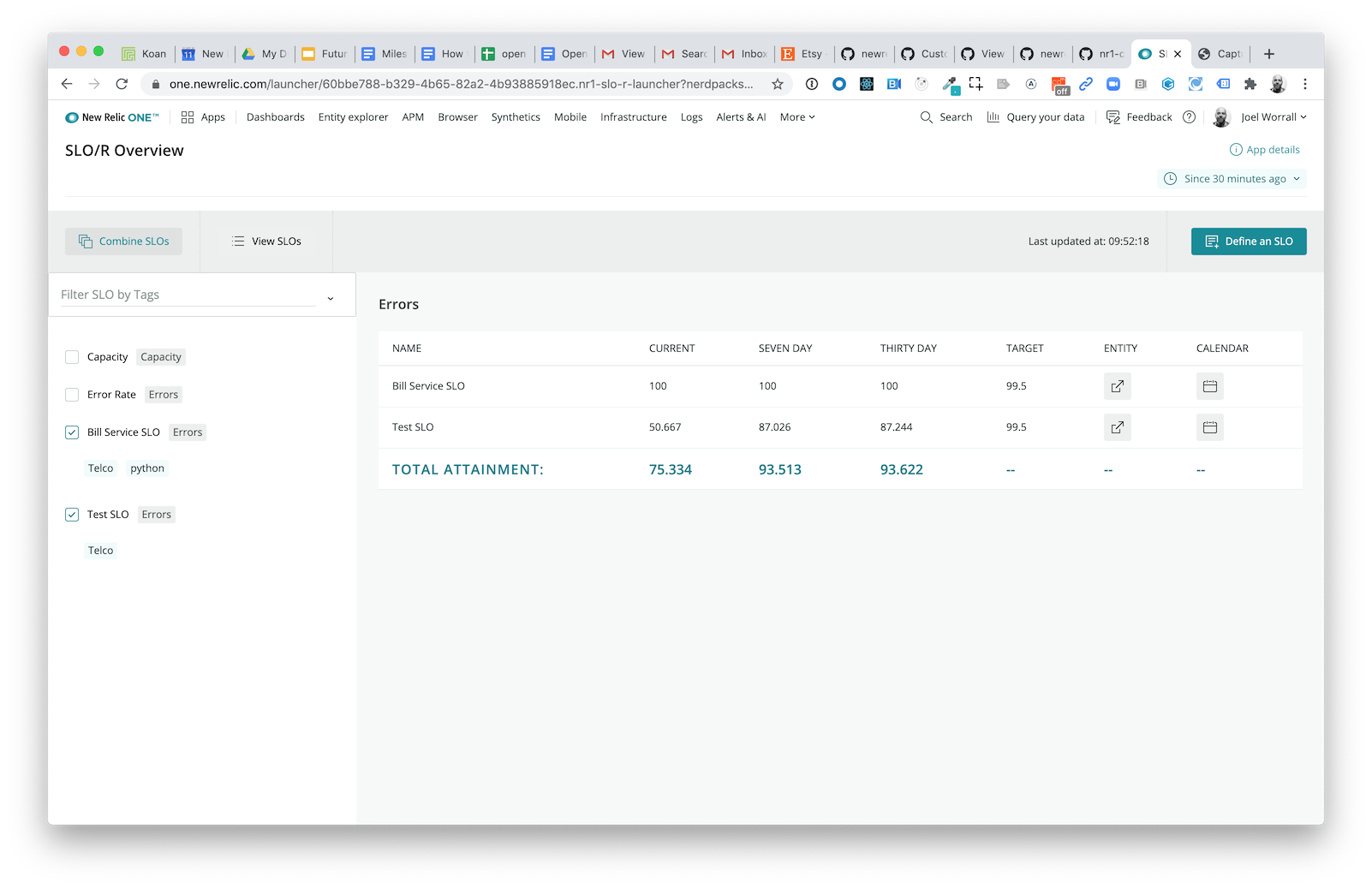The width and height of the screenshot is (1372, 888).
Task: Click the Telco tag under Test SLO
Action: tap(100, 551)
